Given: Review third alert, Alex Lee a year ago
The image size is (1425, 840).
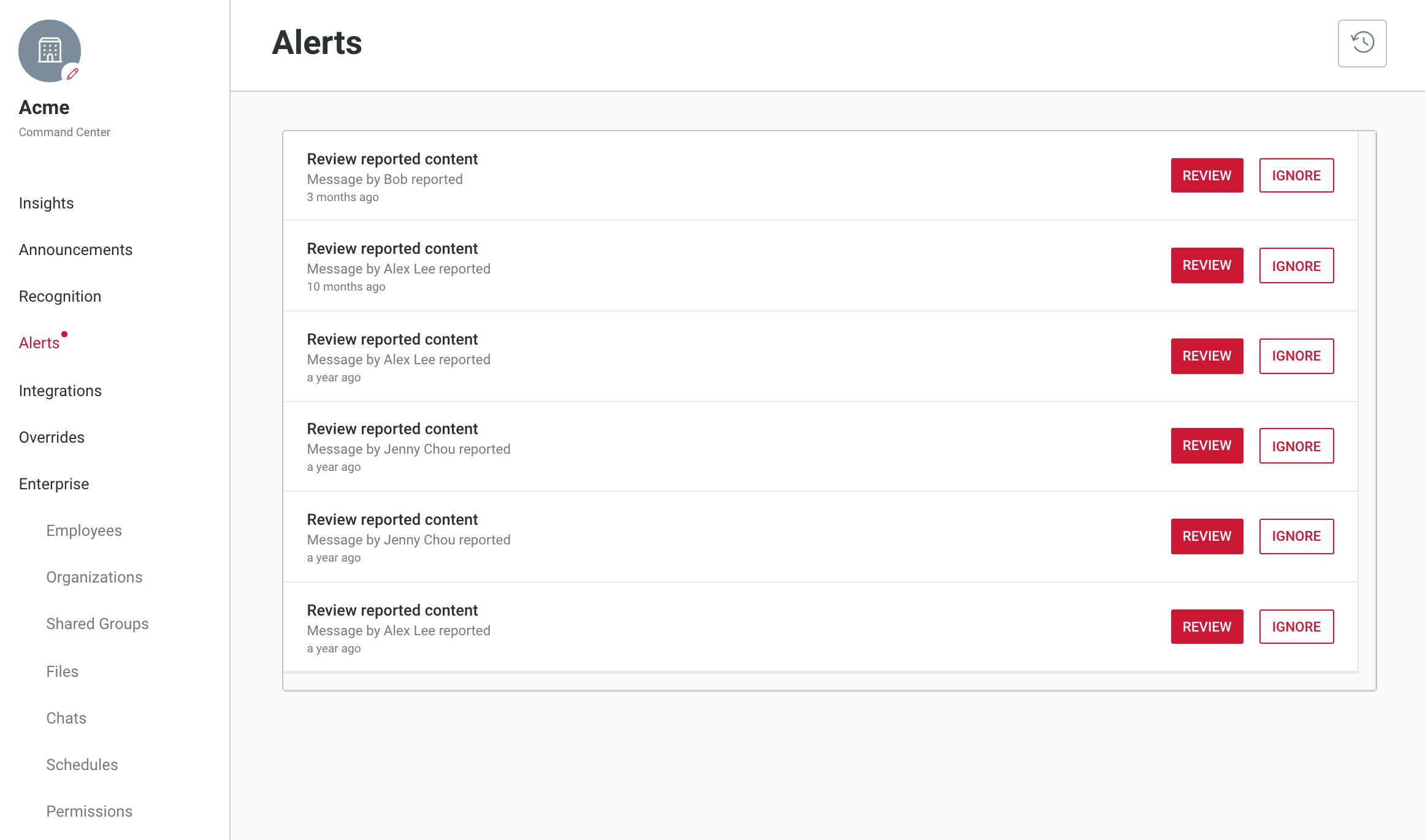Looking at the screenshot, I should coord(1207,356).
